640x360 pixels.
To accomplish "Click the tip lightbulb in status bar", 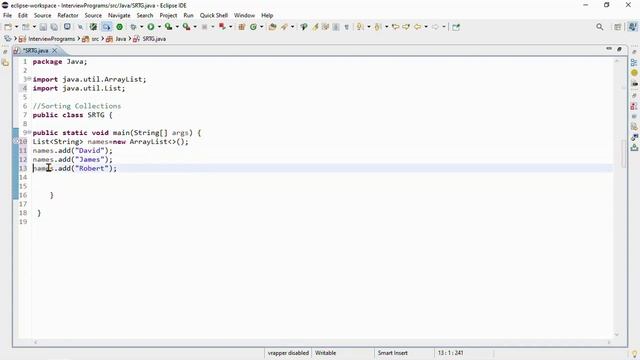I will coord(634,354).
